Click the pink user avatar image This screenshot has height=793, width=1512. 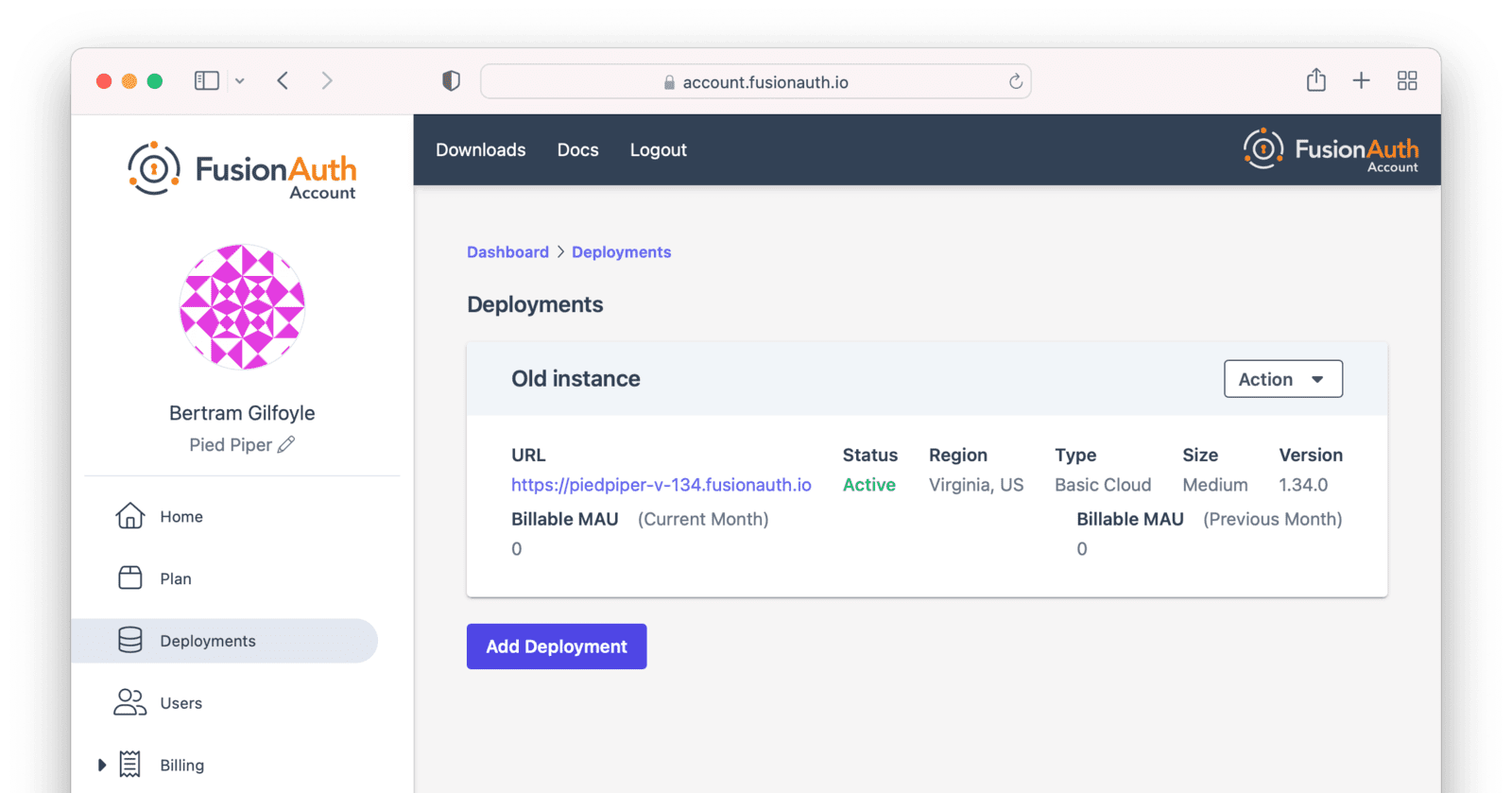click(242, 307)
